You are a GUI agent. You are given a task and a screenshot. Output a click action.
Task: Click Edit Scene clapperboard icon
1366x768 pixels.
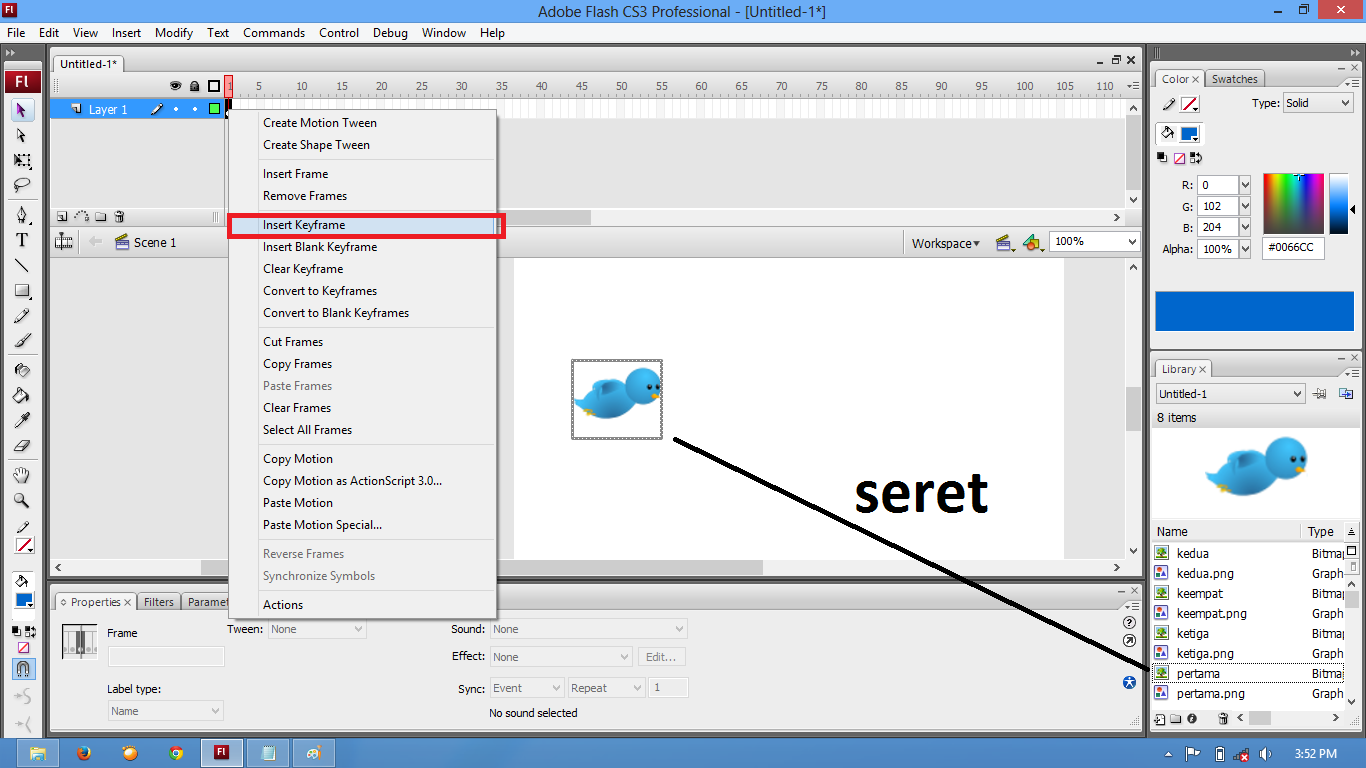(x=1004, y=243)
